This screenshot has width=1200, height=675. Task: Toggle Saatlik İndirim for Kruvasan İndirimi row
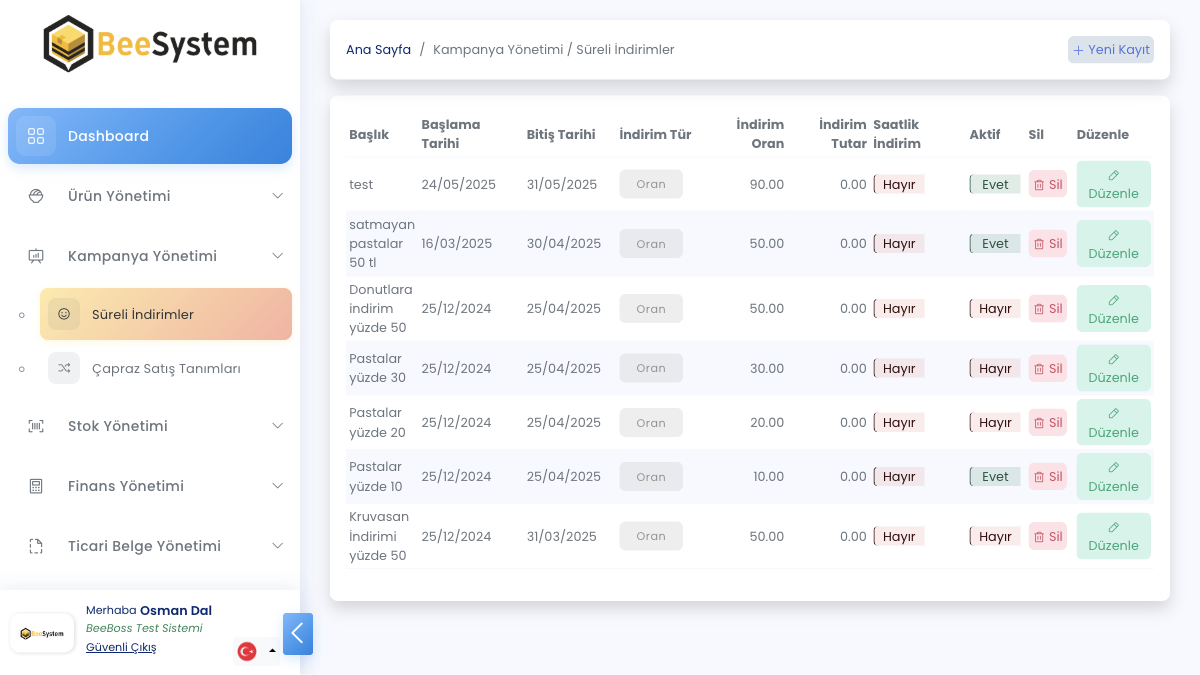[x=898, y=536]
